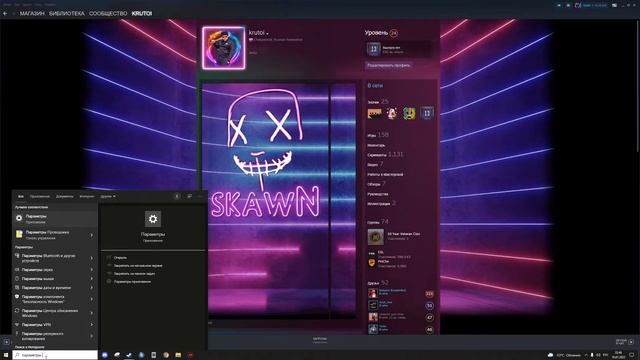
Task: Expand the Другие (More) search dropdown
Action: coord(108,196)
